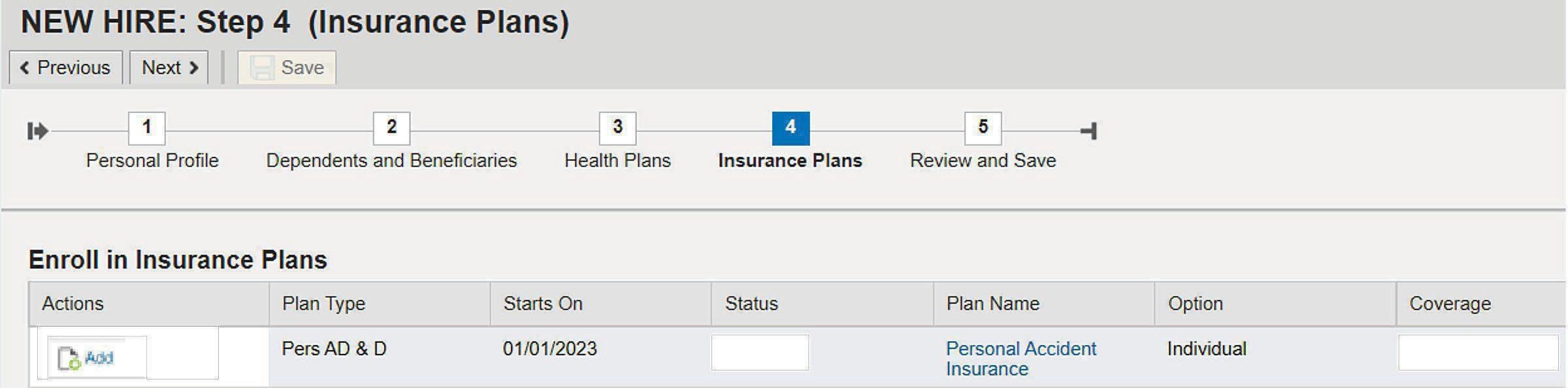The image size is (1568, 388).
Task: Go to step 1 box
Action: [x=146, y=128]
